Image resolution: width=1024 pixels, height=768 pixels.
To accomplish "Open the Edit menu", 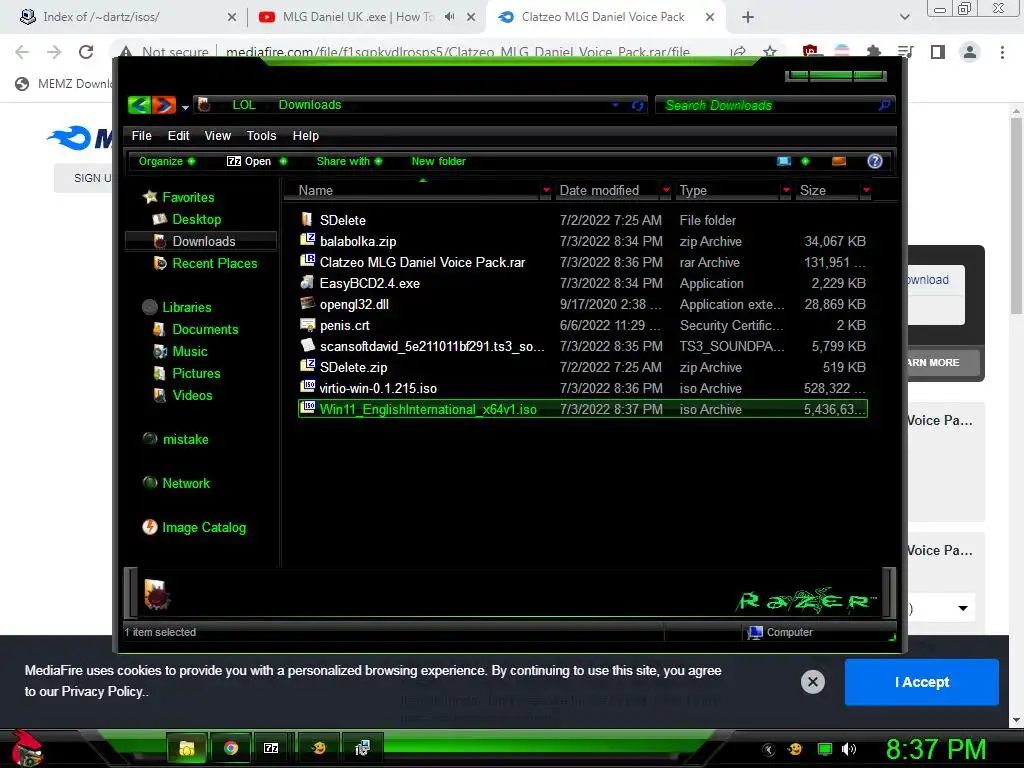I will pyautogui.click(x=178, y=136).
